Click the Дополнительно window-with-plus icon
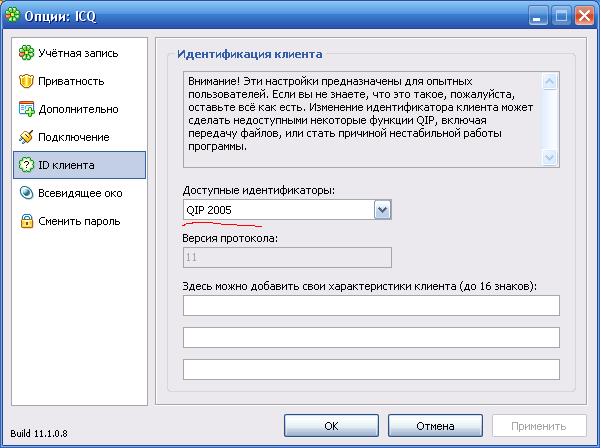This screenshot has width=601, height=448. pos(26,109)
